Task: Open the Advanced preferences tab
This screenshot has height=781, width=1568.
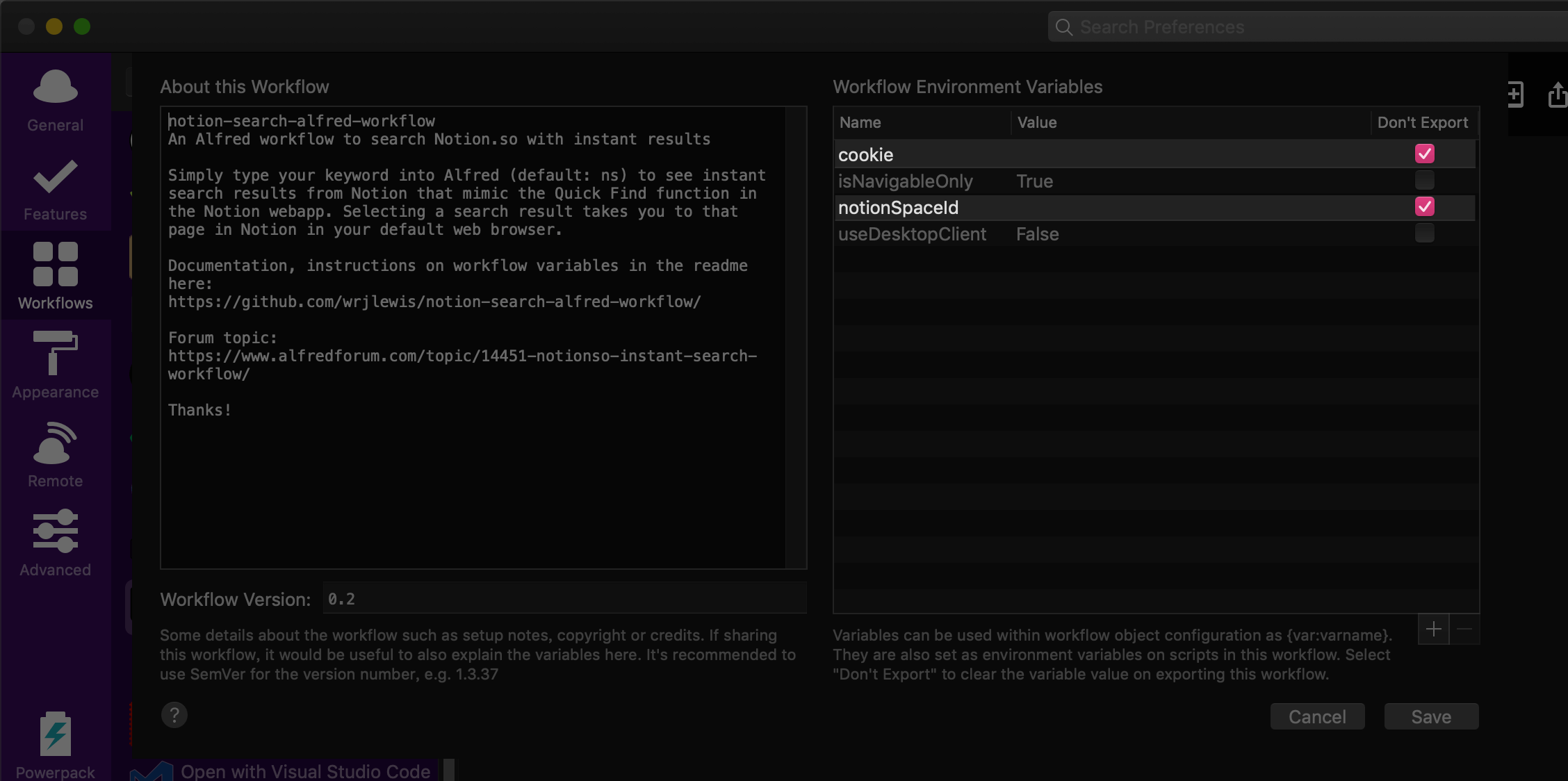Action: (x=55, y=543)
